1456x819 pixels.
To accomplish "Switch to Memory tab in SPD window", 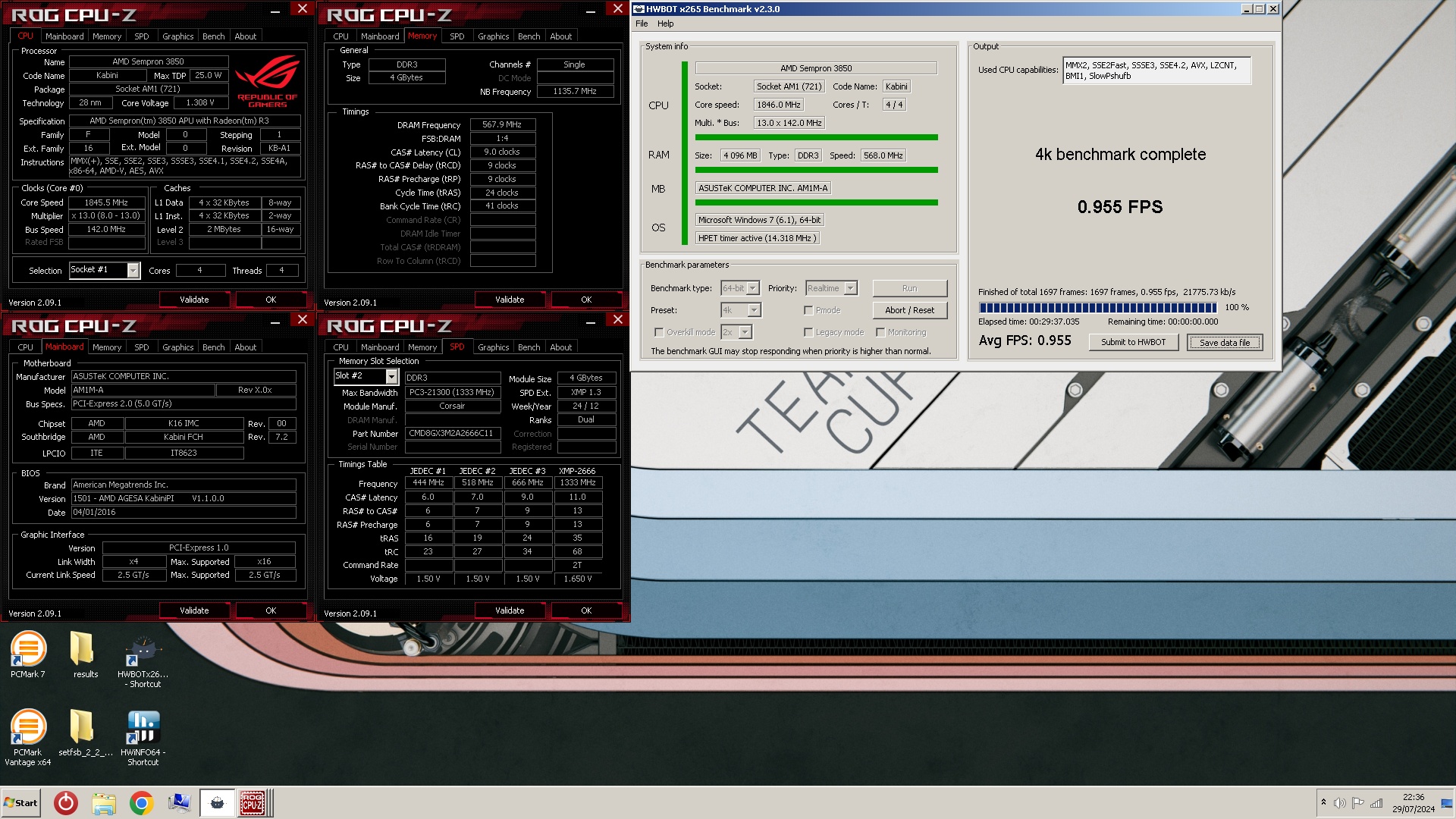I will pyautogui.click(x=422, y=347).
